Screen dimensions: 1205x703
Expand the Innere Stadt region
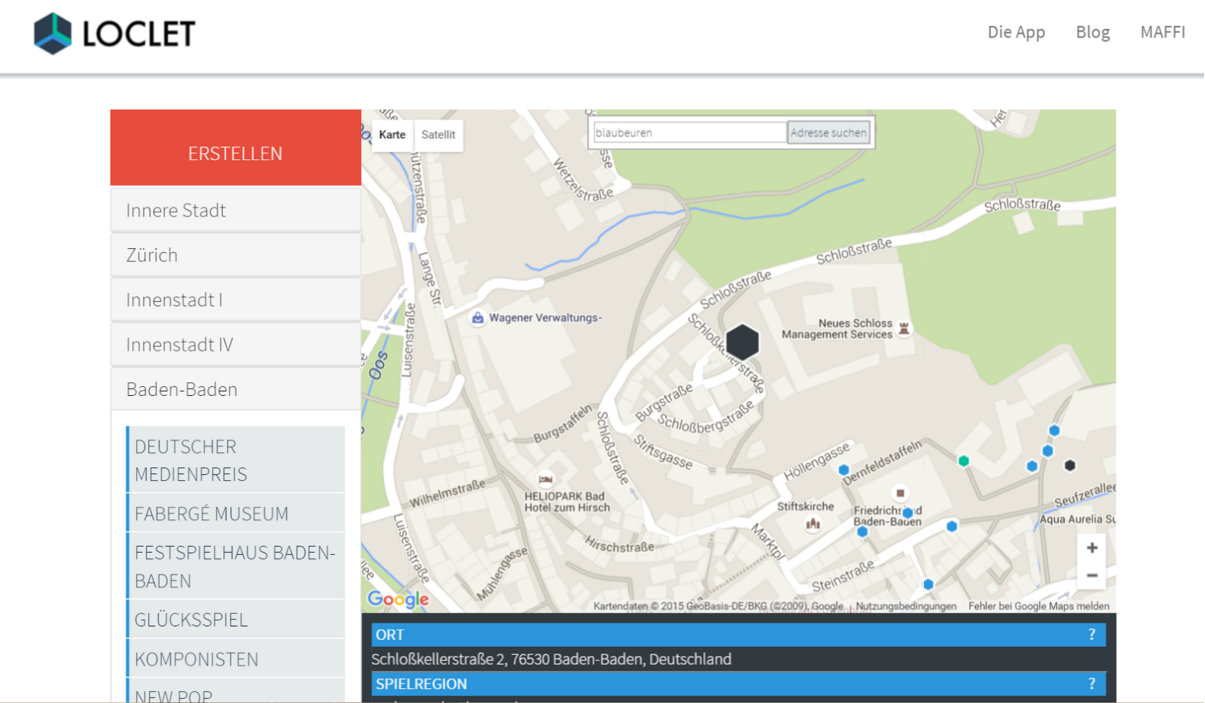click(x=235, y=210)
